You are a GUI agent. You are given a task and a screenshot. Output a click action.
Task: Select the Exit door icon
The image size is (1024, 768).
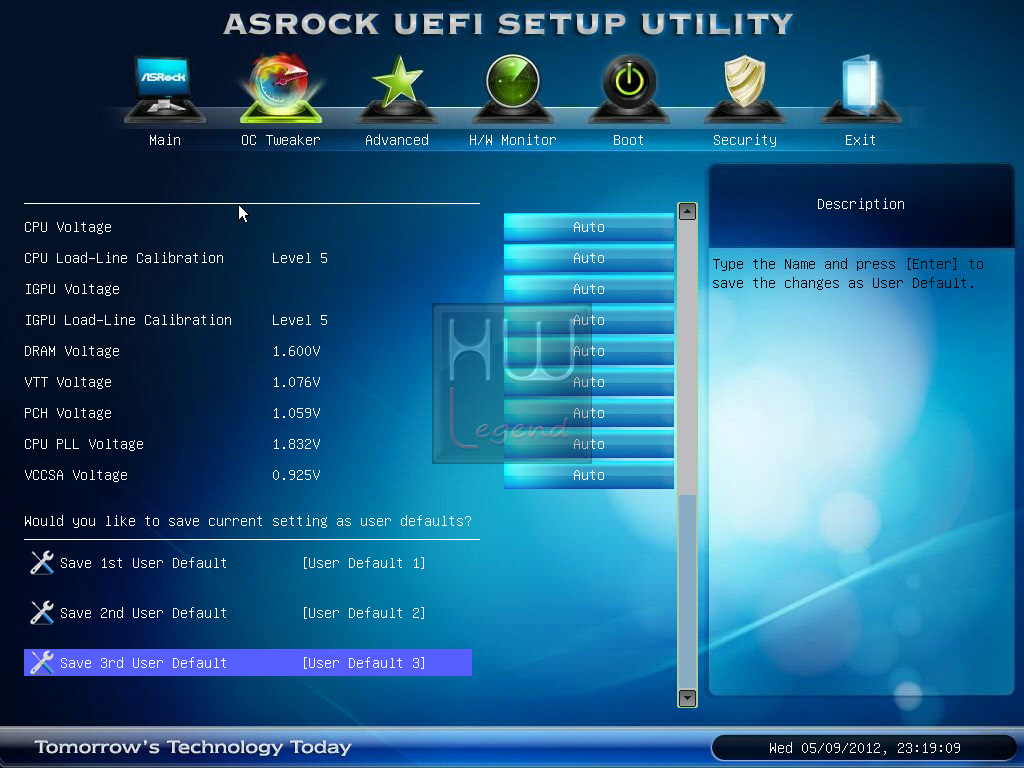pyautogui.click(x=861, y=89)
